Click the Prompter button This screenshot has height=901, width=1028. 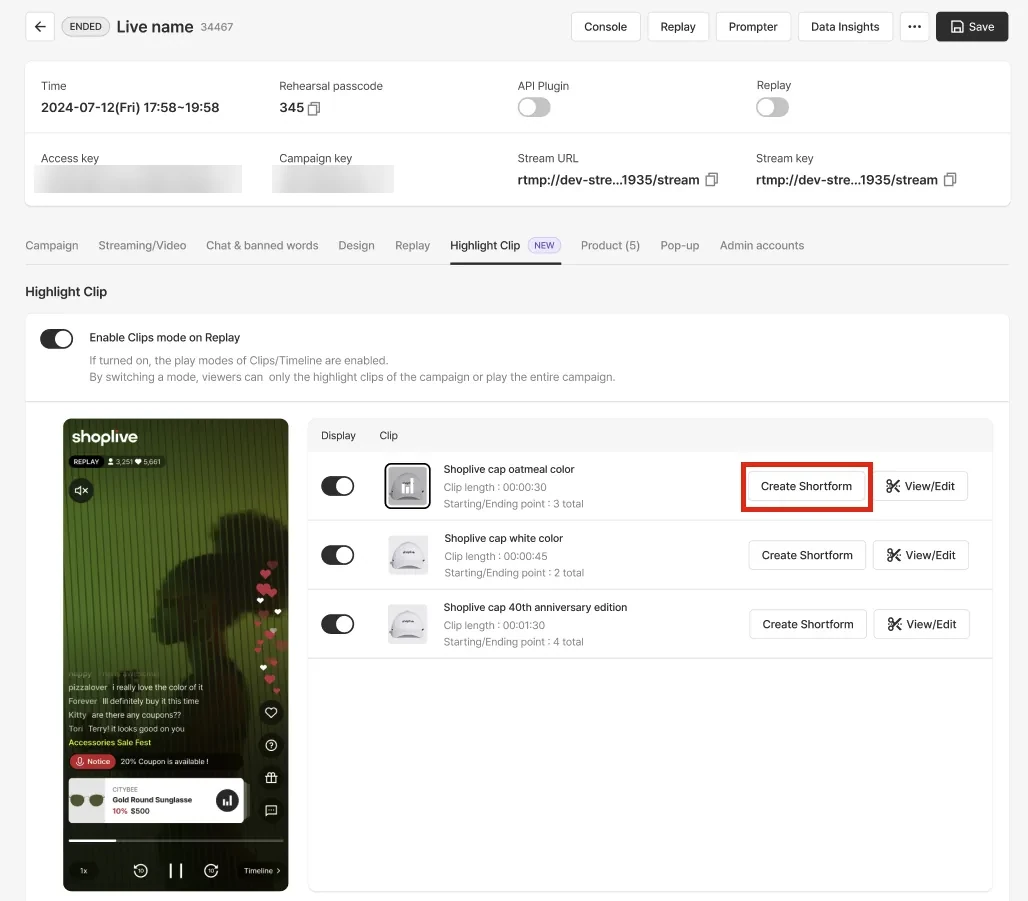(753, 27)
